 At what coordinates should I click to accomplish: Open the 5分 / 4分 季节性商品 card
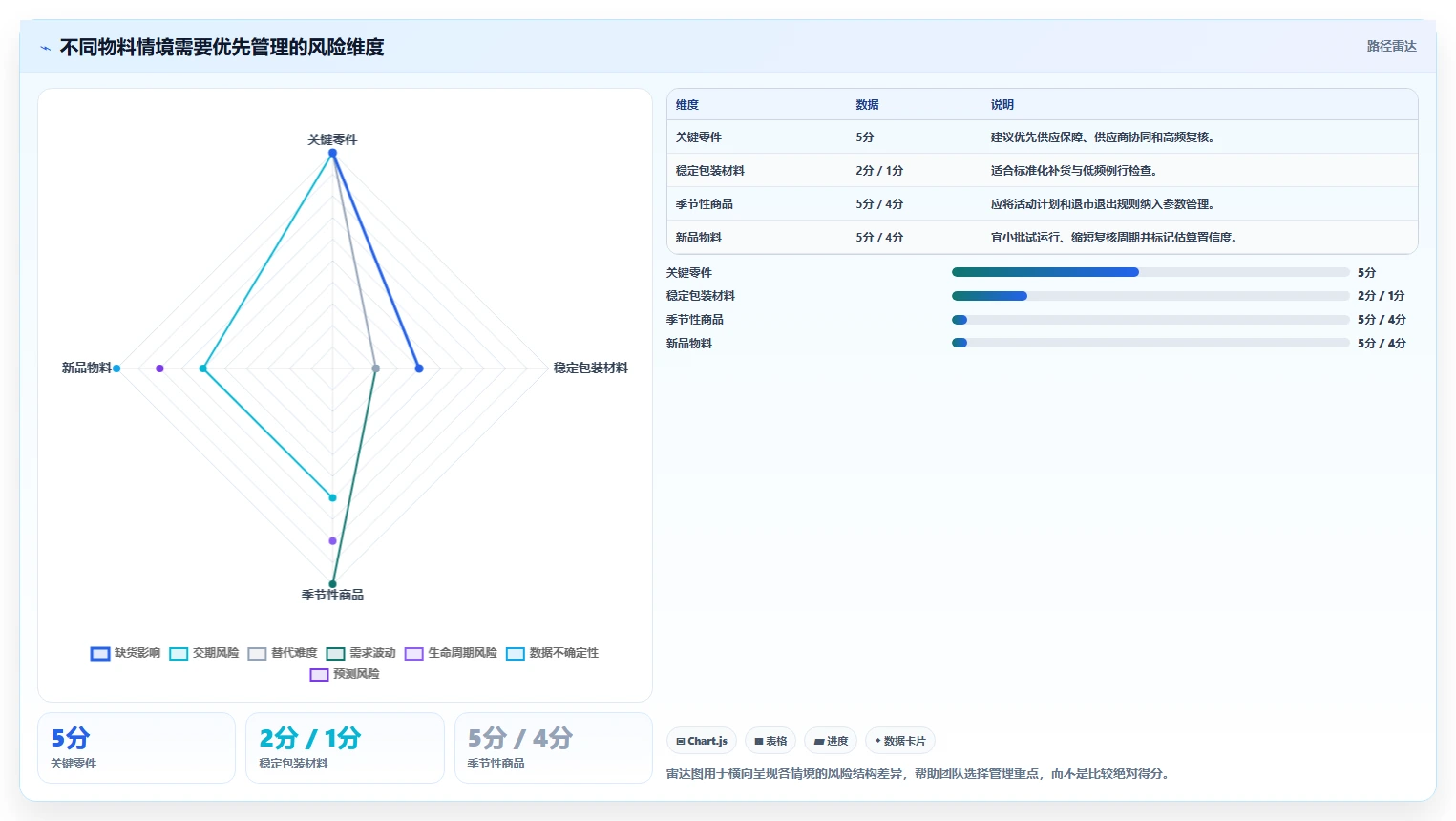tap(554, 747)
